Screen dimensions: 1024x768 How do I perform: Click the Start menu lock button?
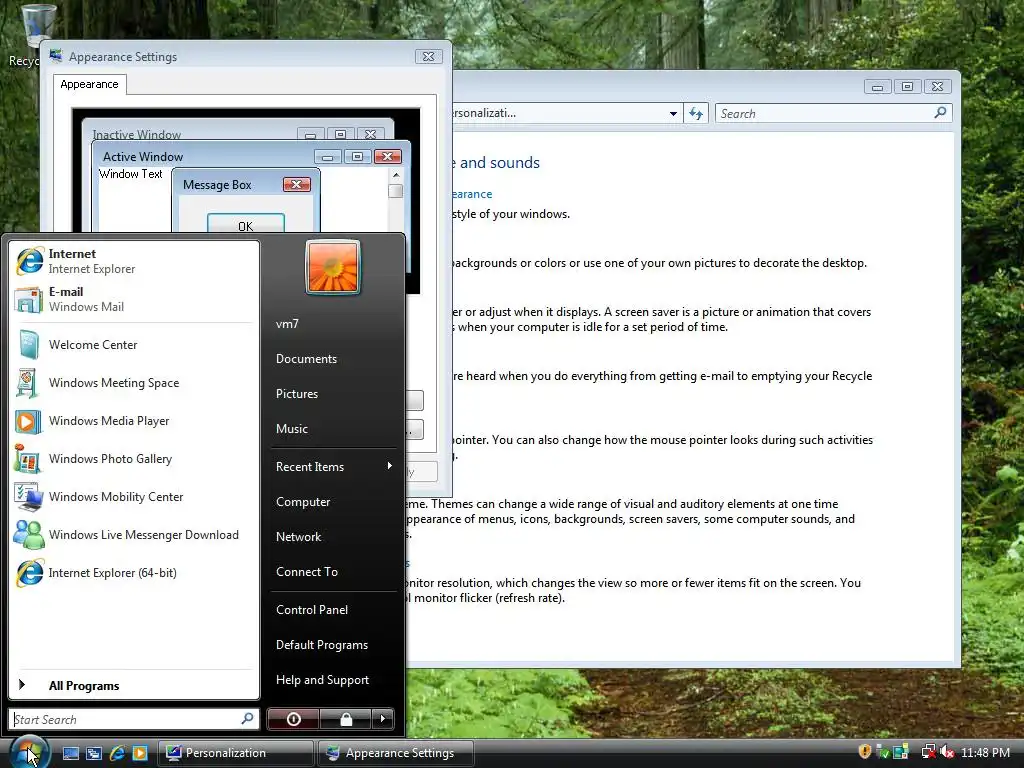tap(346, 719)
